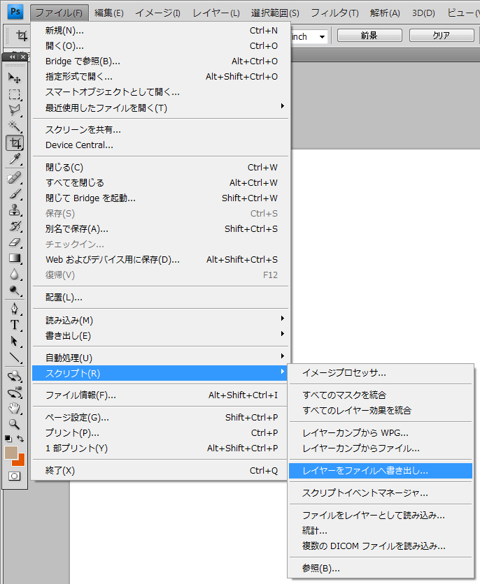
Task: Open the イメージ(I) menu
Action: click(158, 13)
